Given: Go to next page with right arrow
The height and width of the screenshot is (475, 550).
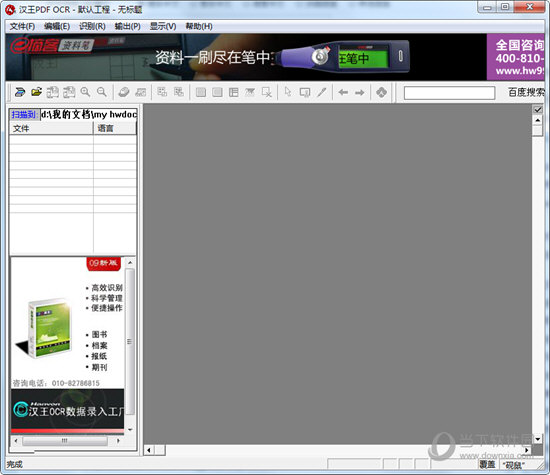Looking at the screenshot, I should pyautogui.click(x=360, y=92).
